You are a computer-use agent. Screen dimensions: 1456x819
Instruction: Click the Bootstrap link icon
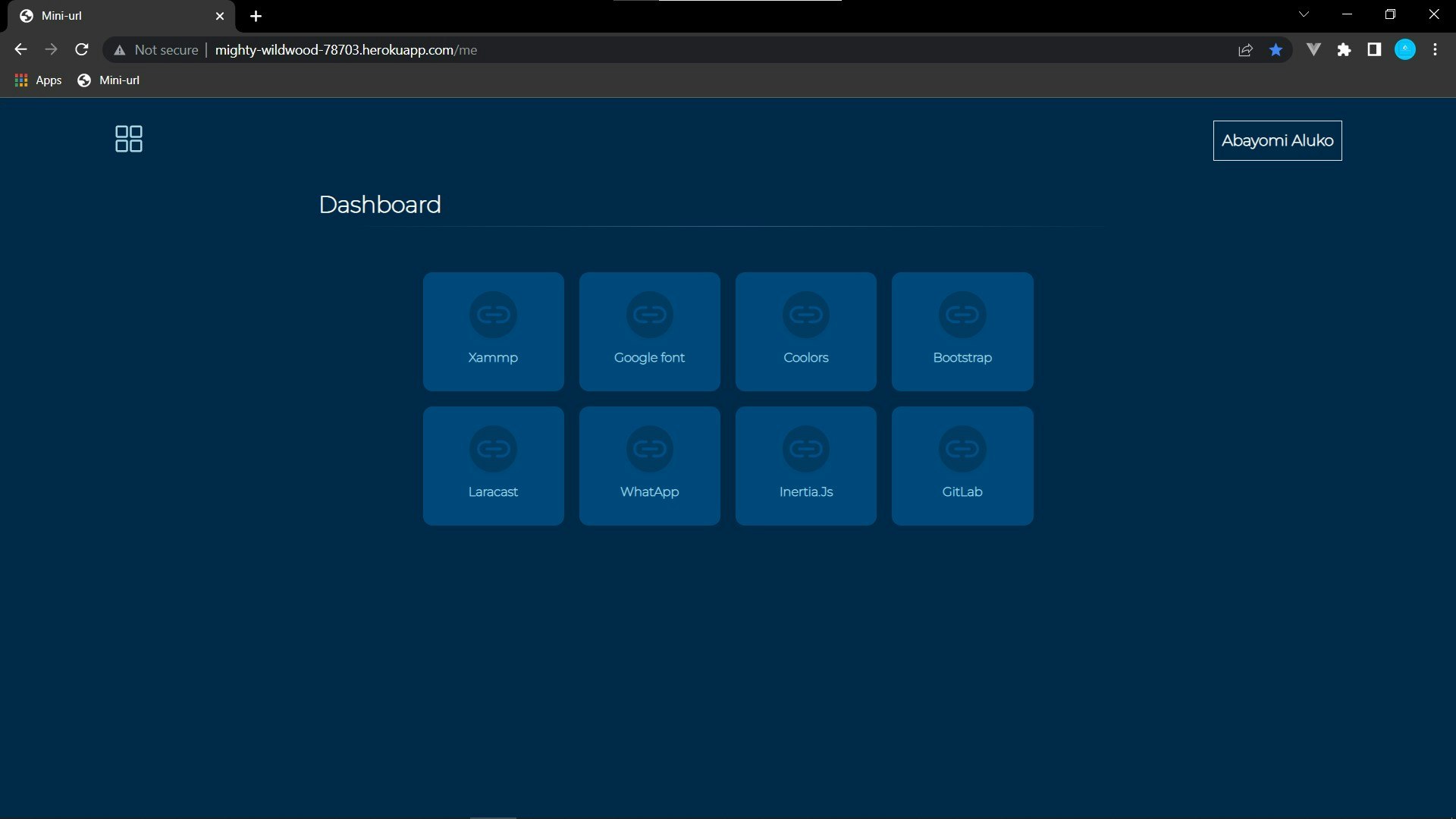(962, 314)
